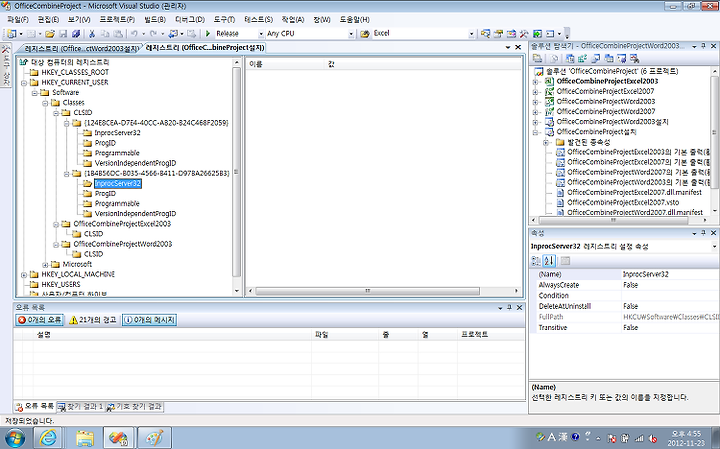The height and width of the screenshot is (449, 720).
Task: Click the Open File toolbar icon
Action: tap(50, 34)
